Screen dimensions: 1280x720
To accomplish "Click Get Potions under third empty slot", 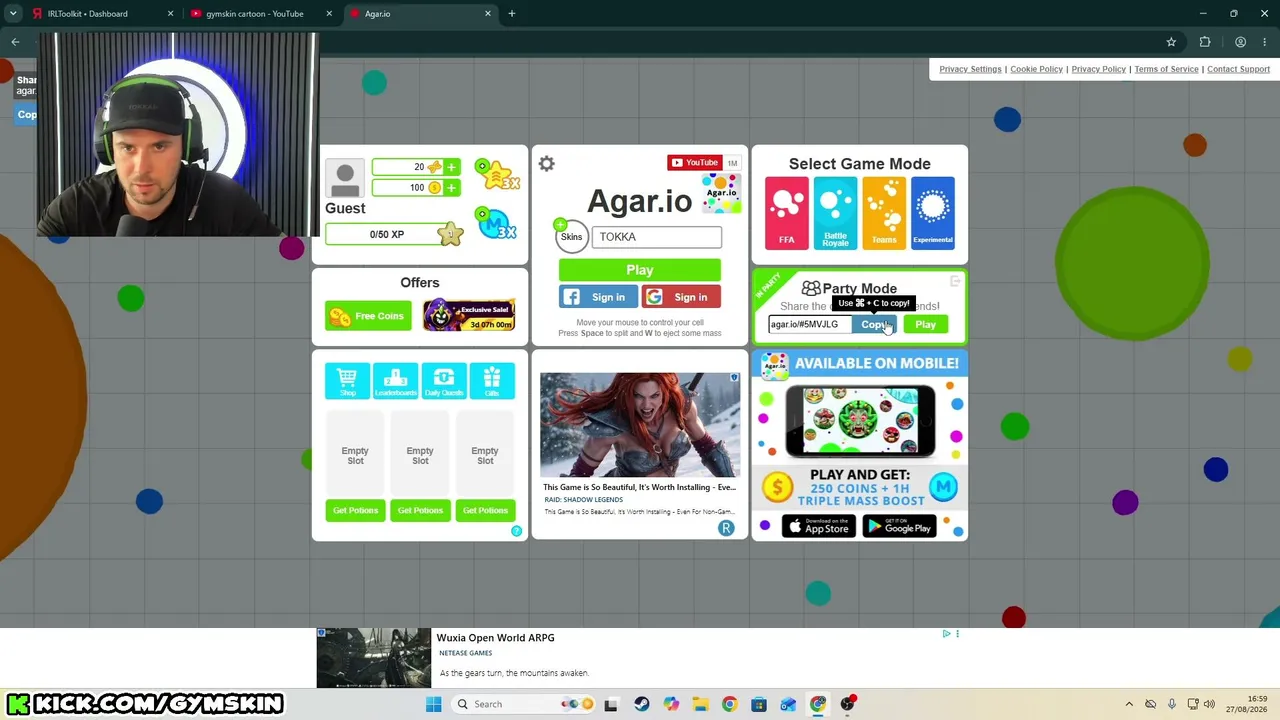I will click(x=485, y=511).
